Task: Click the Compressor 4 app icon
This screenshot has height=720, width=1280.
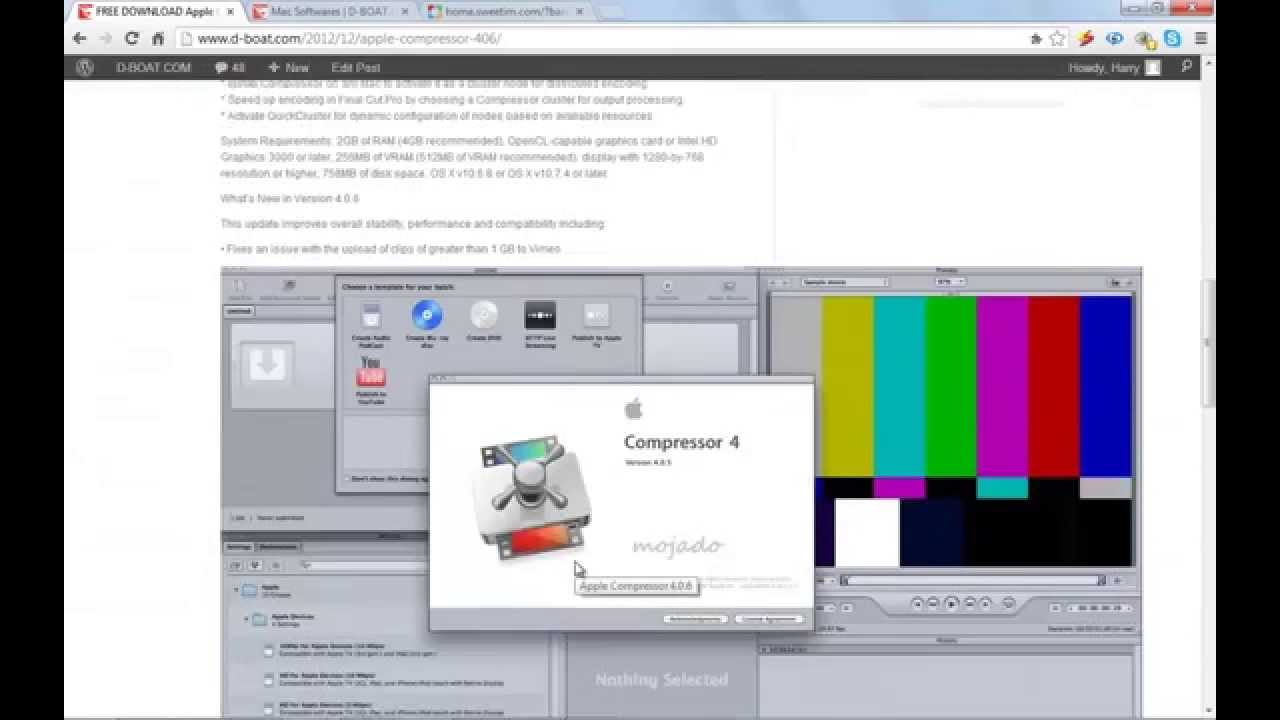Action: pyautogui.click(x=532, y=496)
